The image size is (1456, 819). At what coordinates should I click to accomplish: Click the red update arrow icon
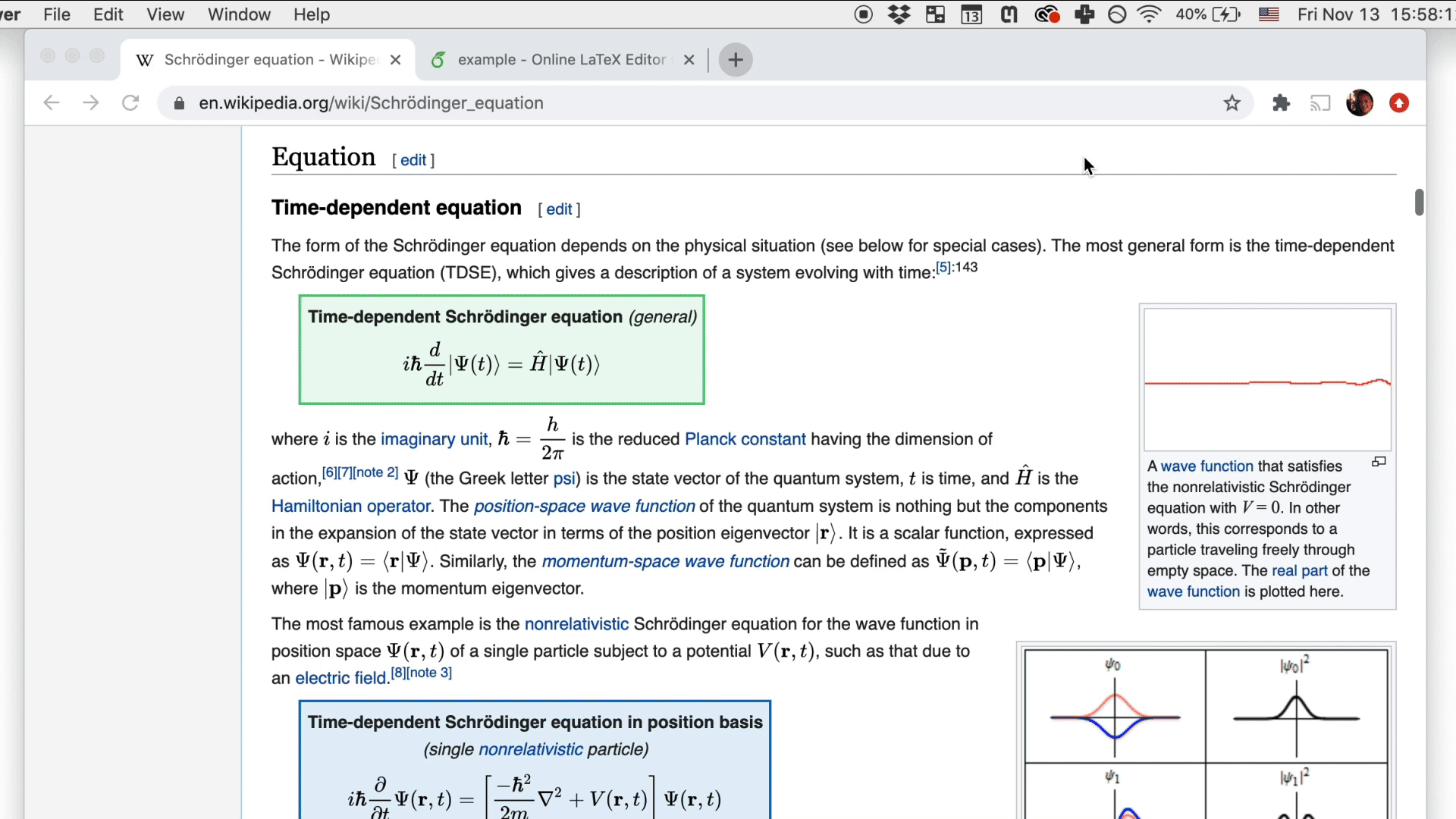[x=1399, y=103]
